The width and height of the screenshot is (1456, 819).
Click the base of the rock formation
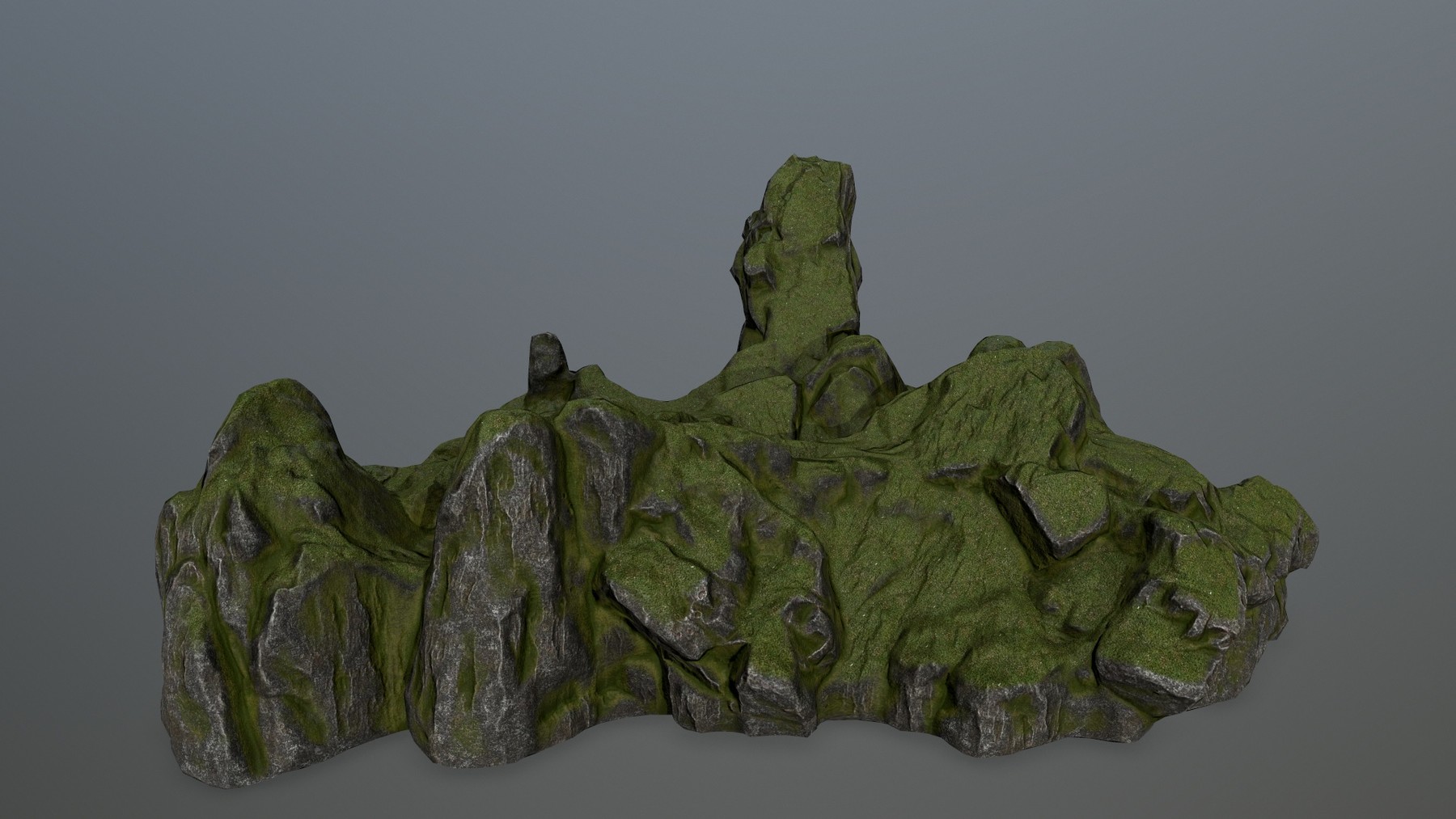click(728, 728)
